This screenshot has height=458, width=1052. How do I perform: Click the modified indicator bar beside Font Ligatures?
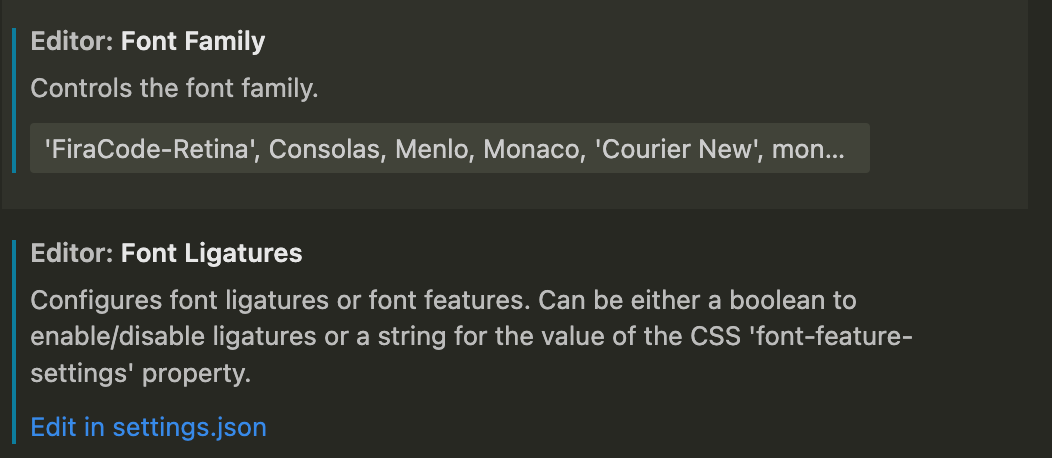coord(14,341)
